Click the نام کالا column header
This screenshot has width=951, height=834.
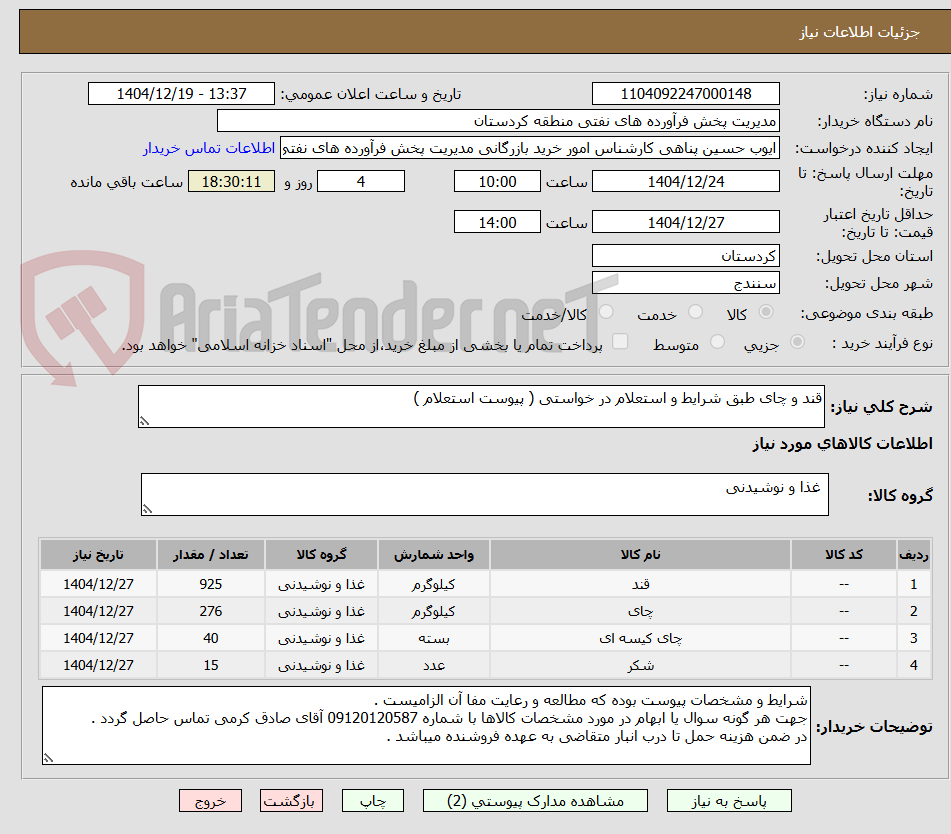click(640, 554)
